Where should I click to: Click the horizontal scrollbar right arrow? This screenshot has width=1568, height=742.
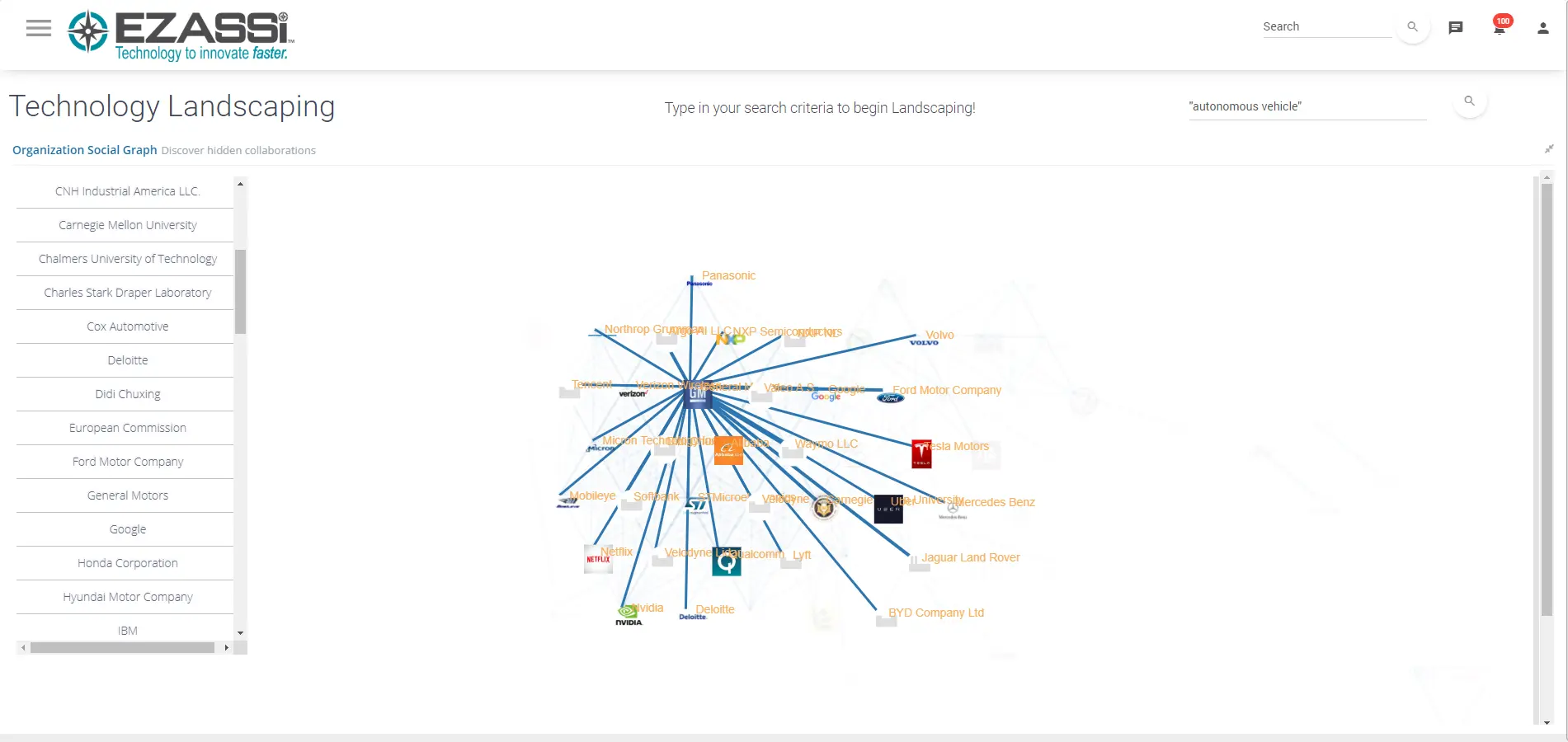(x=227, y=648)
